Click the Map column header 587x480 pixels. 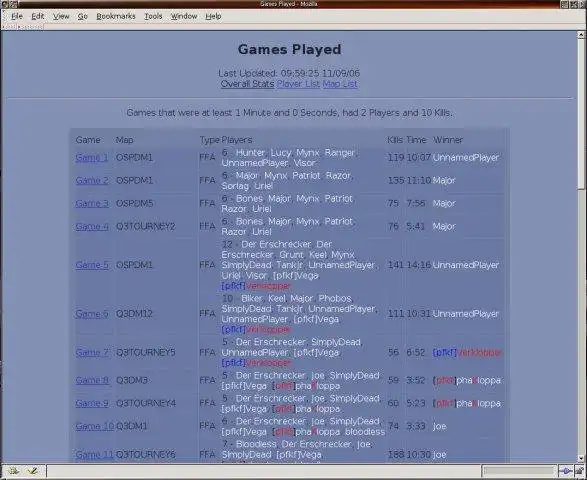point(124,140)
